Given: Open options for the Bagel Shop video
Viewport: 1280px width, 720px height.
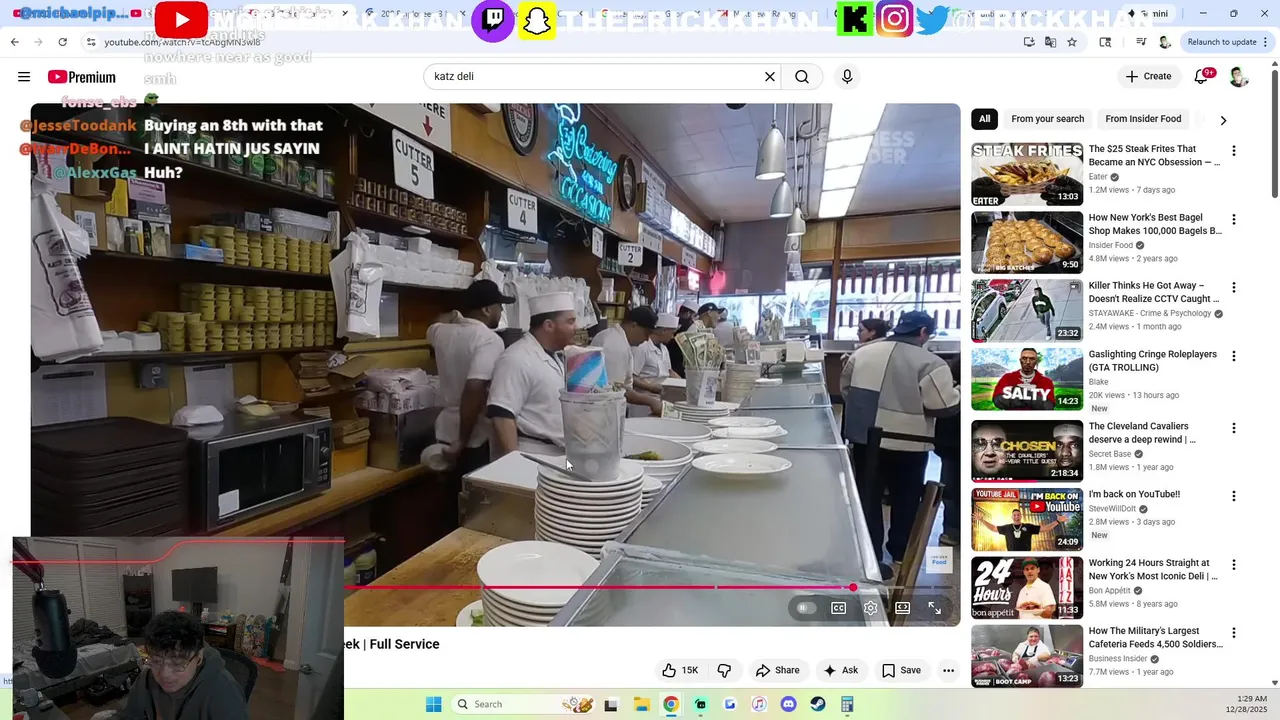Looking at the screenshot, I should (1233, 219).
